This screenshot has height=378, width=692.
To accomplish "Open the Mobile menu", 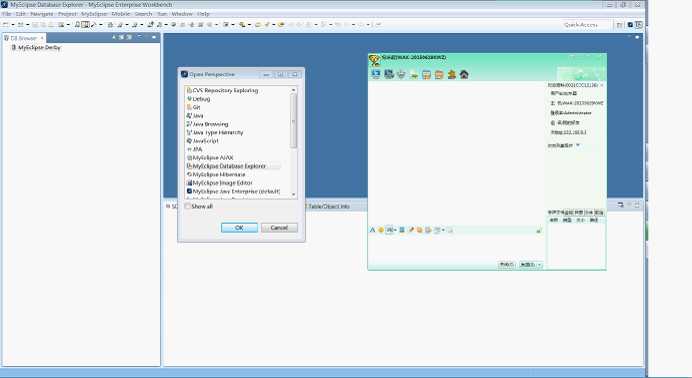I will [120, 14].
